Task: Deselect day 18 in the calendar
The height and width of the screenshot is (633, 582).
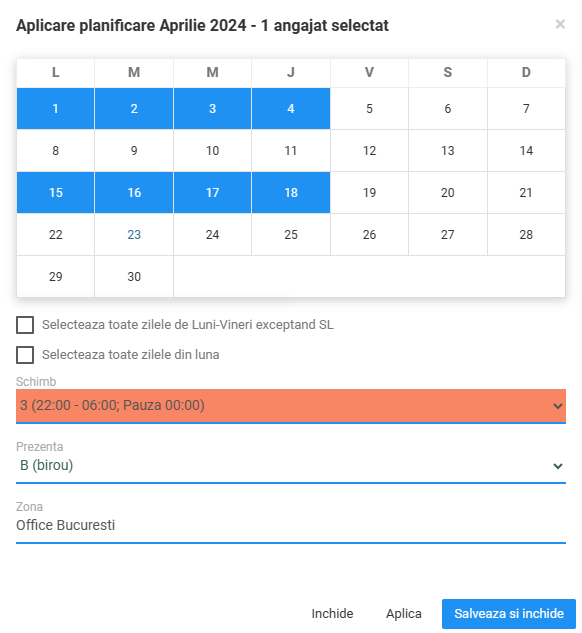Action: 291,193
